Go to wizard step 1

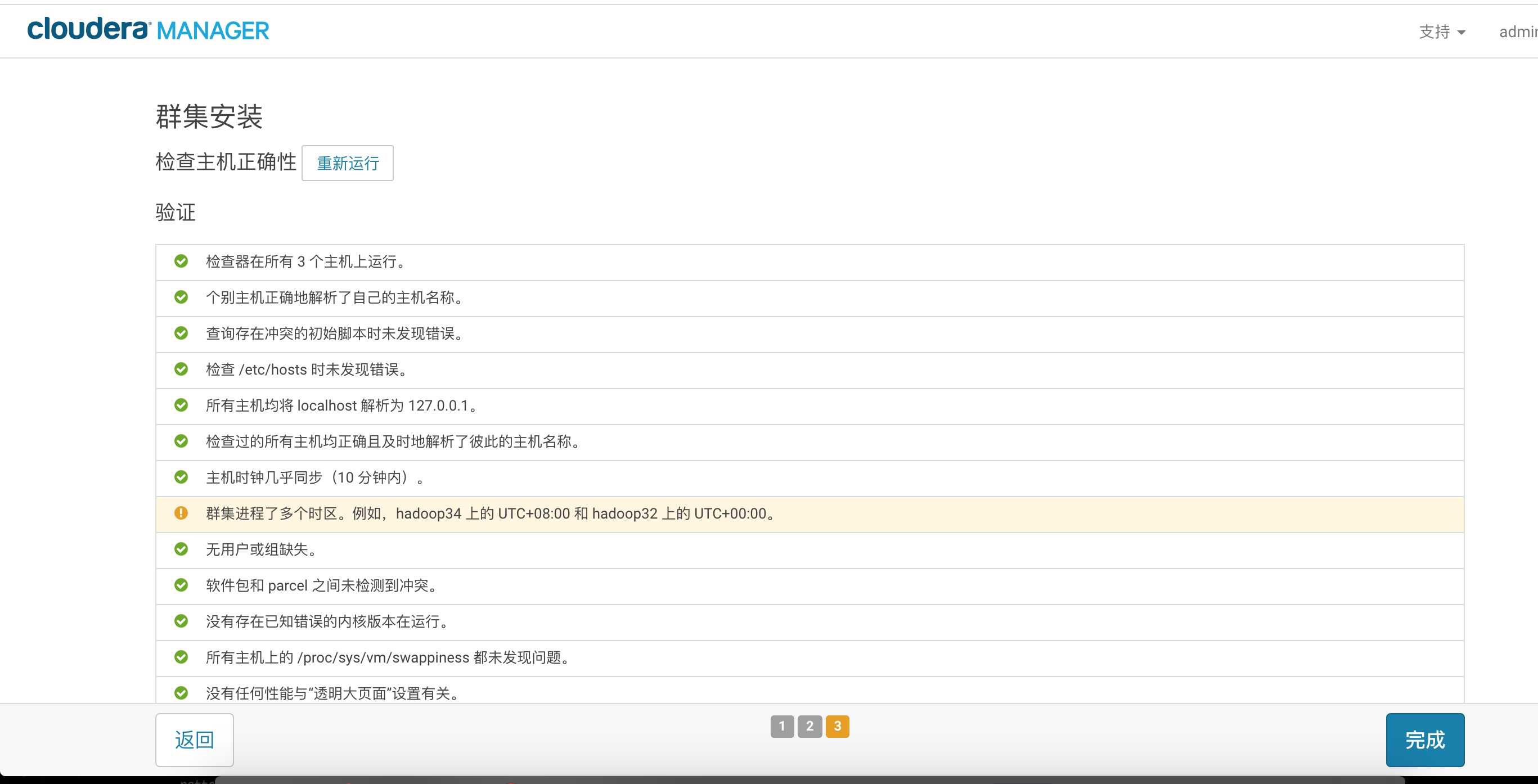(782, 726)
